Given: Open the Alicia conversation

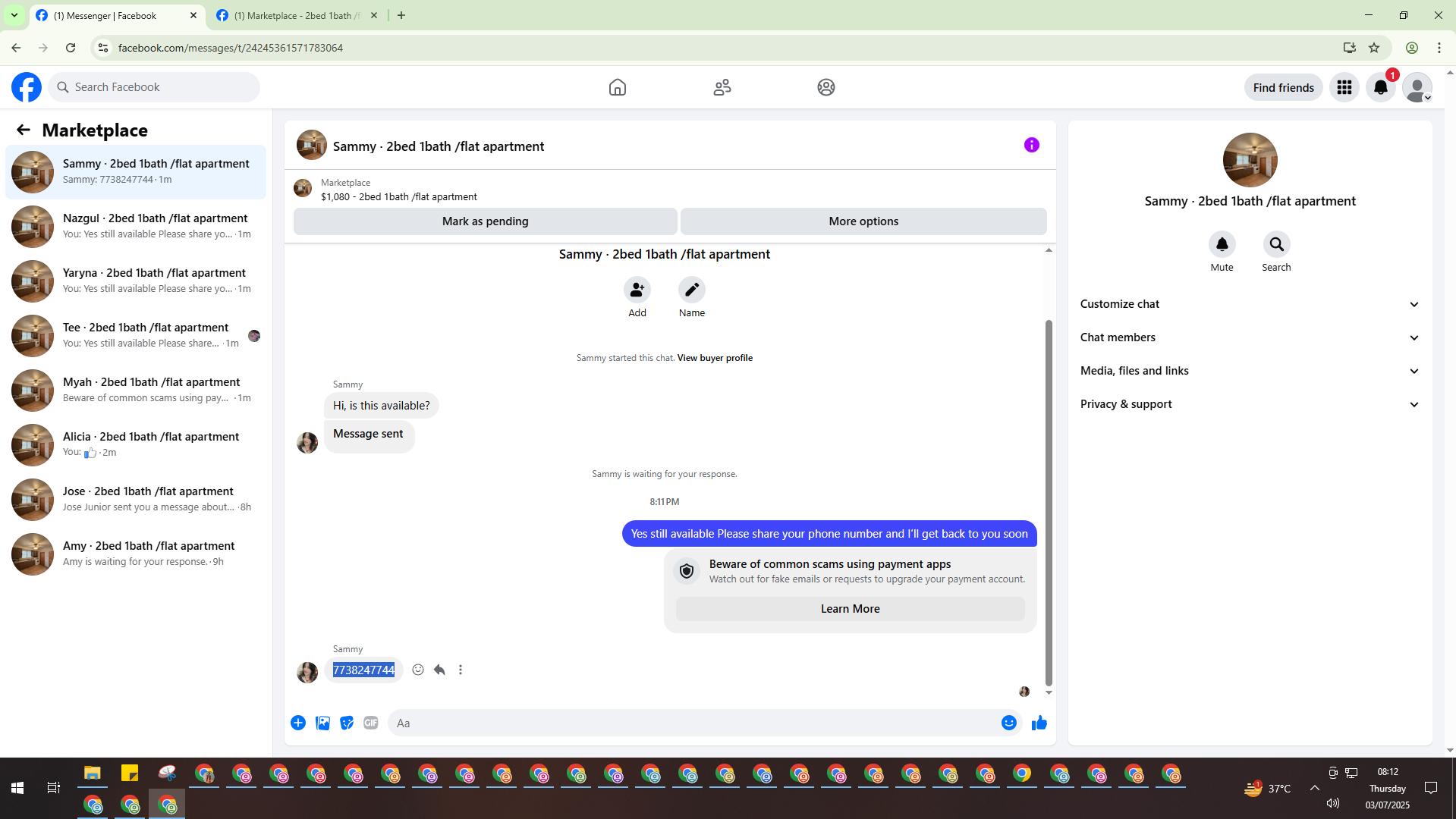Looking at the screenshot, I should (136, 444).
